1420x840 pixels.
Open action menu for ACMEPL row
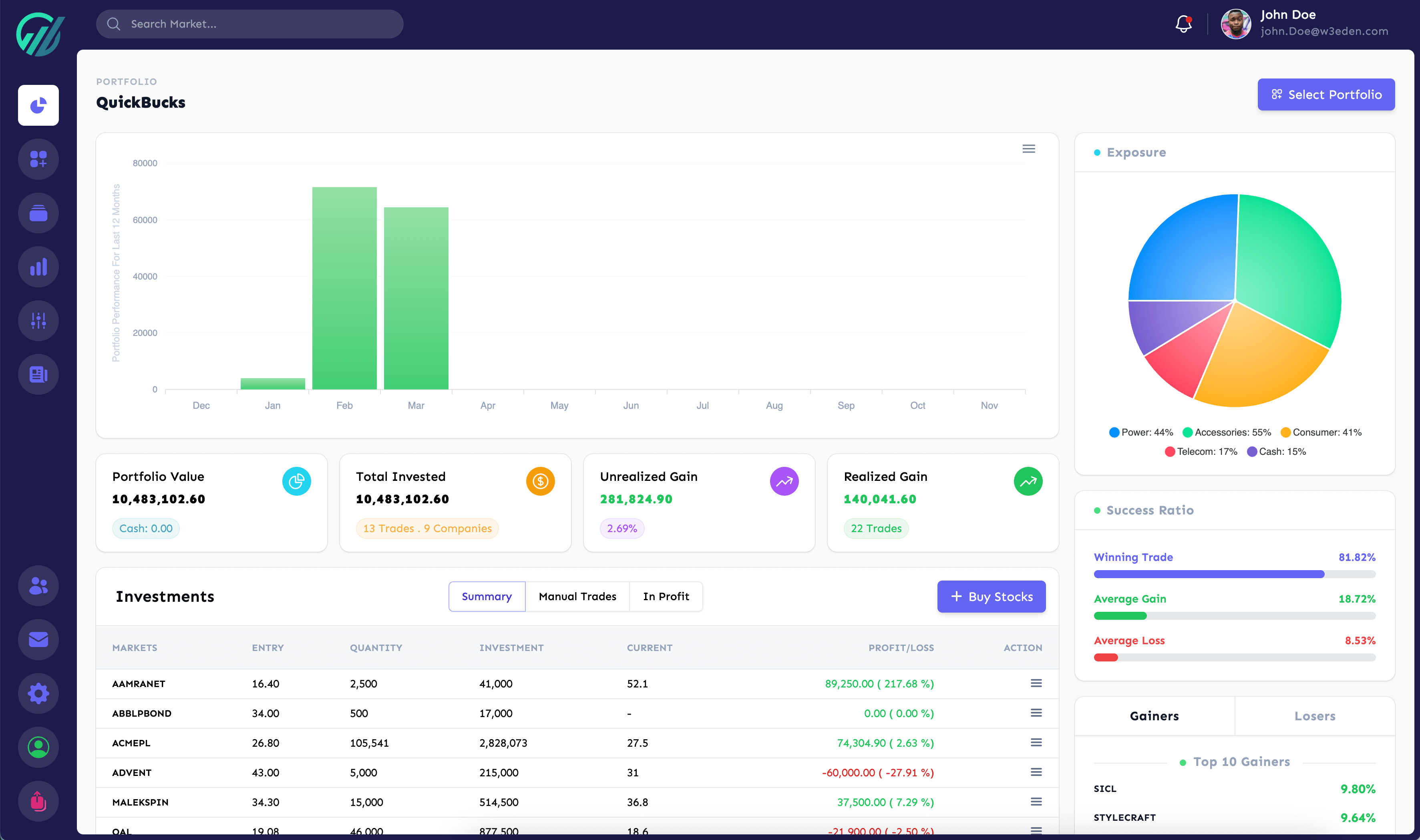pos(1036,742)
